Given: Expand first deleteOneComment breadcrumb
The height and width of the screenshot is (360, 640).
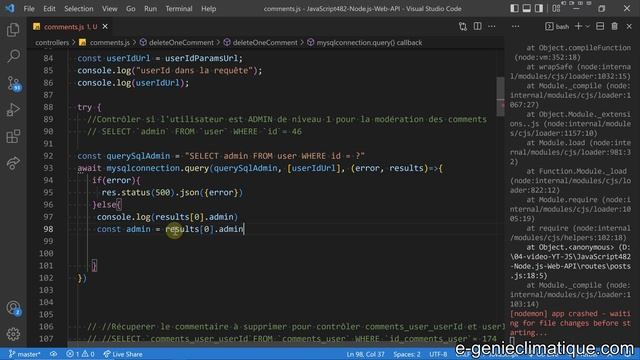Looking at the screenshot, I should click(177, 42).
